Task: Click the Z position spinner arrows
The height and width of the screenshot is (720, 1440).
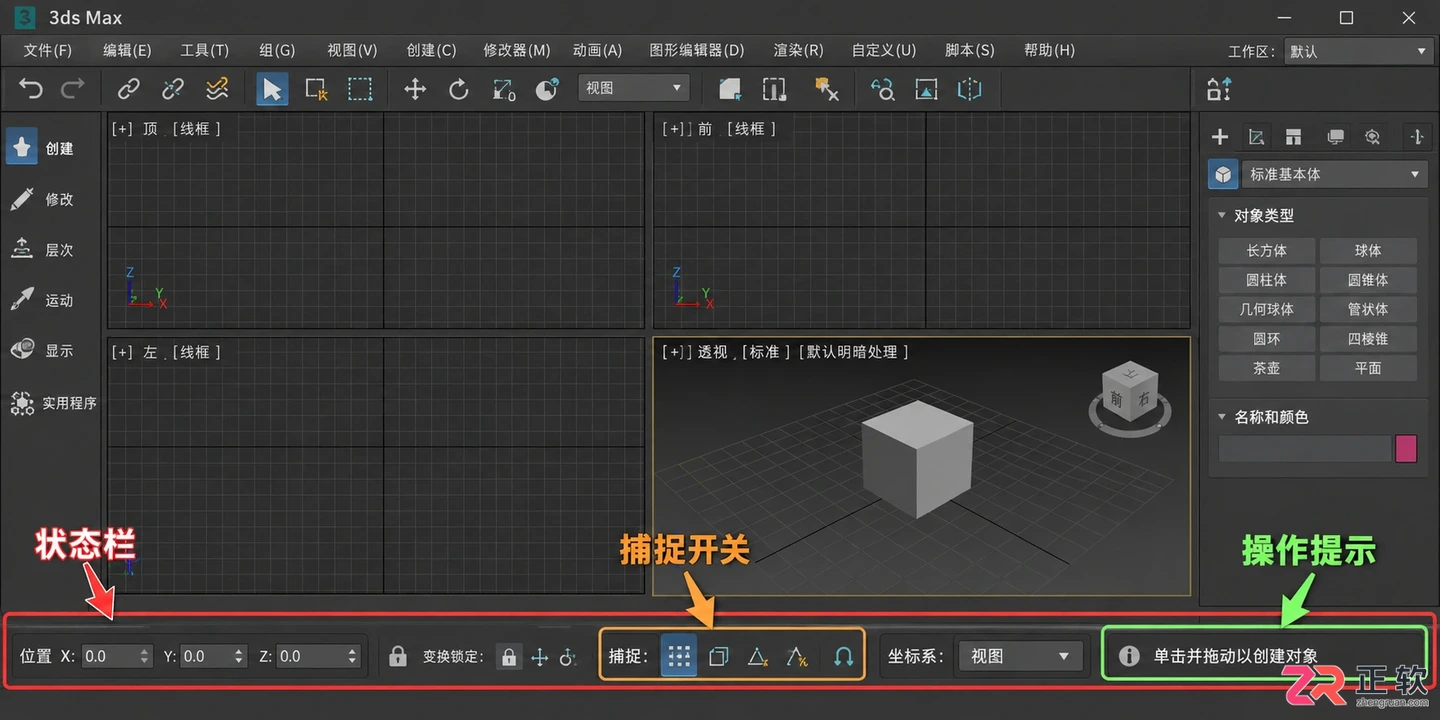Action: 352,656
